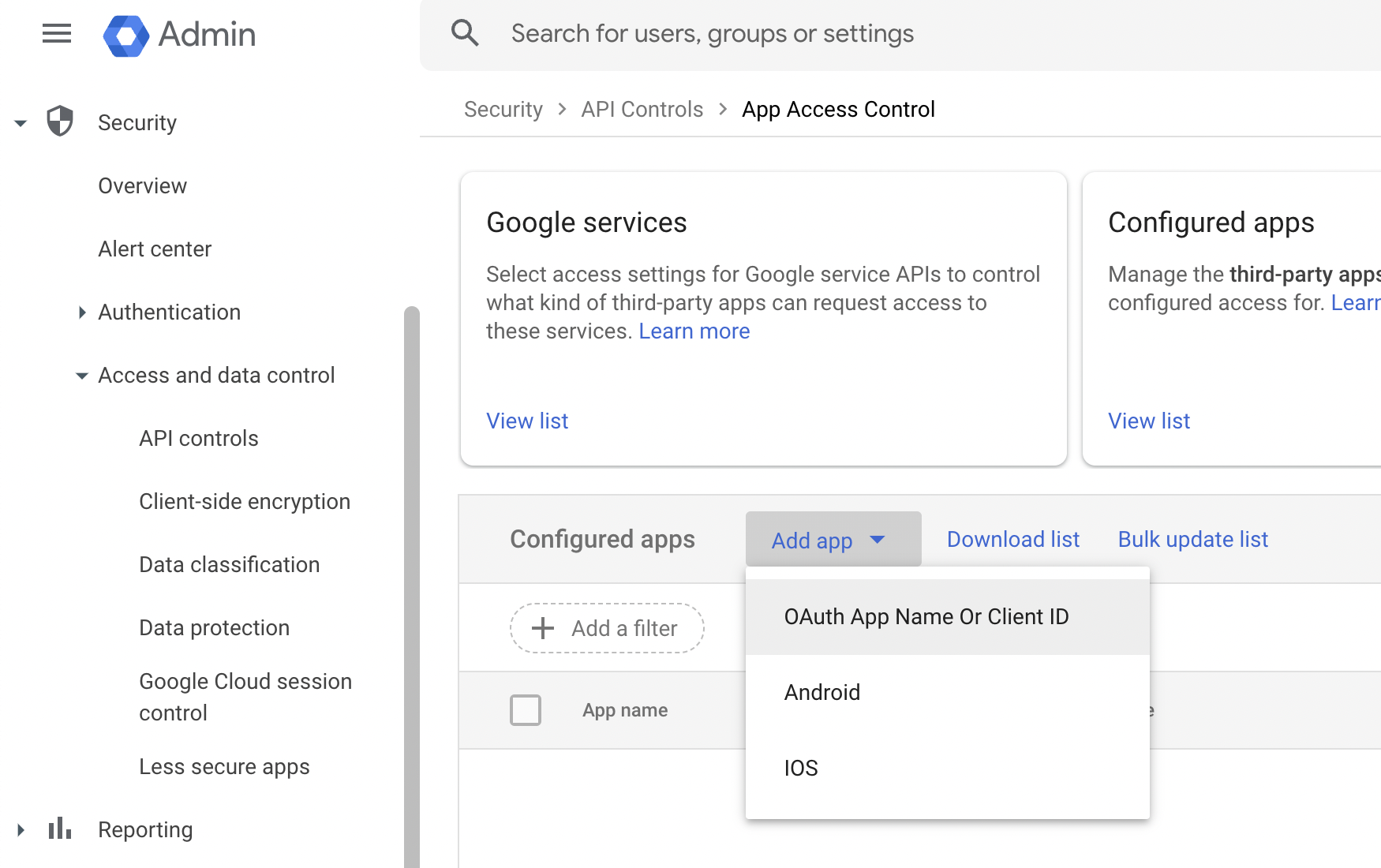Click the Security shield icon
This screenshot has width=1381, height=868.
[60, 122]
